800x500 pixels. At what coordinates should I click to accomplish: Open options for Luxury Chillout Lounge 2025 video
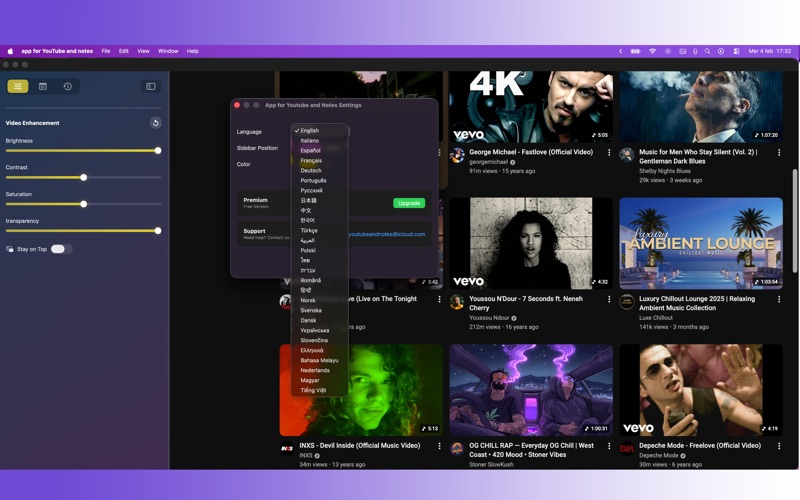[779, 299]
